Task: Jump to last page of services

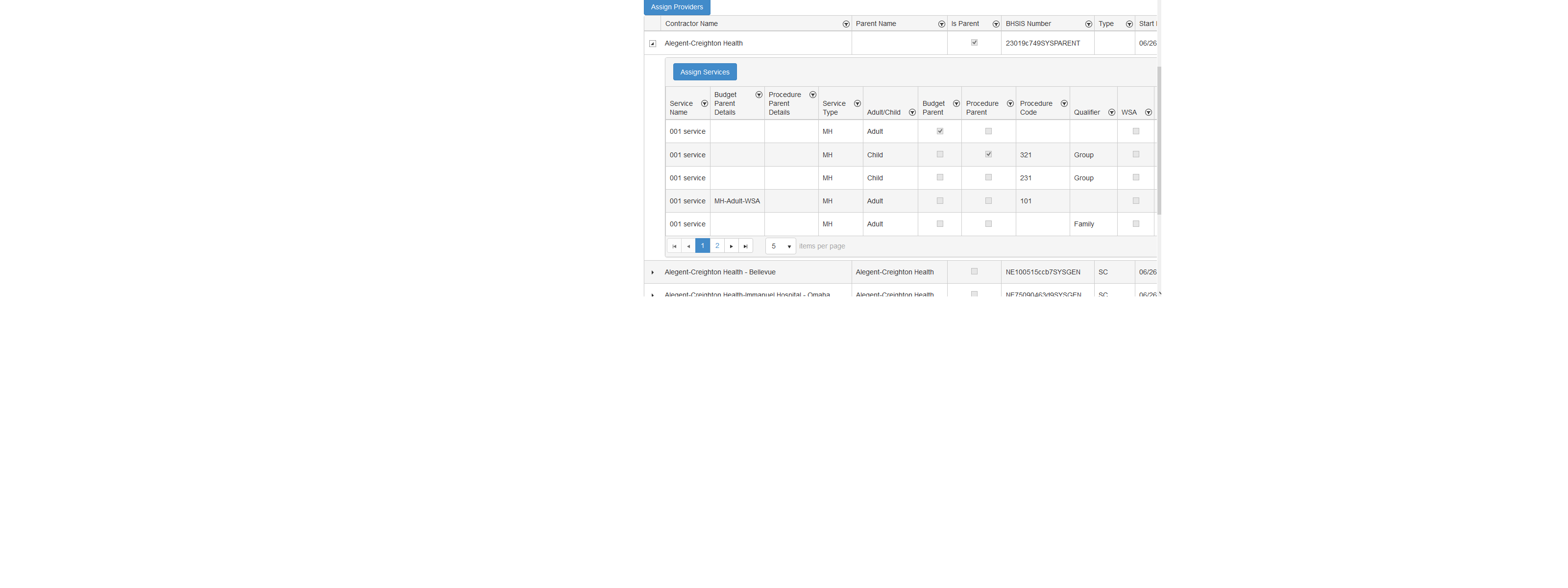Action: point(746,246)
